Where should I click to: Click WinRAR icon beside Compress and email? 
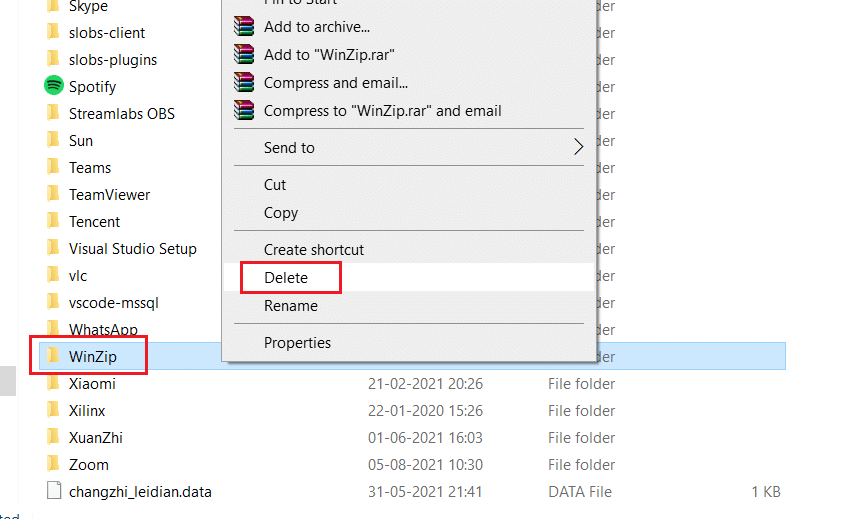pos(243,83)
